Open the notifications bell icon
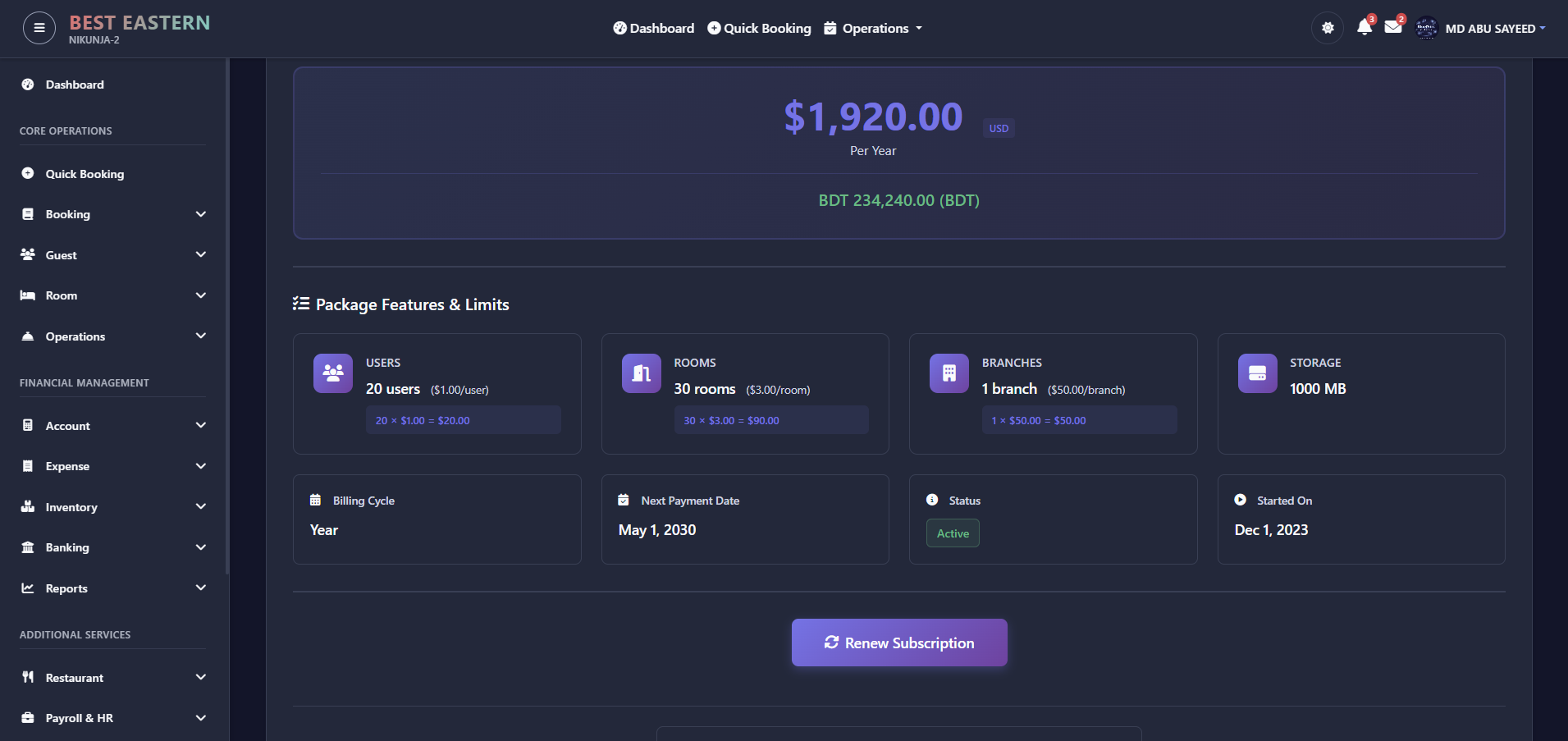 tap(1364, 27)
